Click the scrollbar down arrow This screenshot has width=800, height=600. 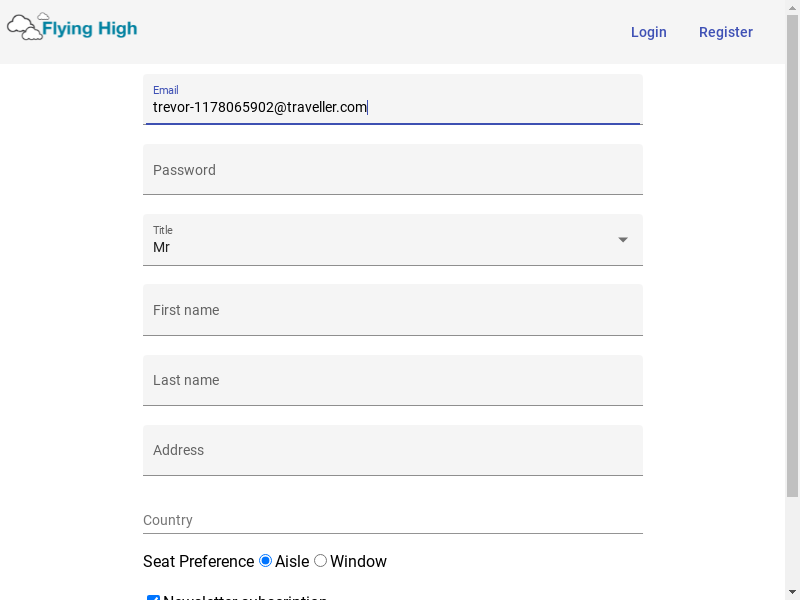(792, 591)
